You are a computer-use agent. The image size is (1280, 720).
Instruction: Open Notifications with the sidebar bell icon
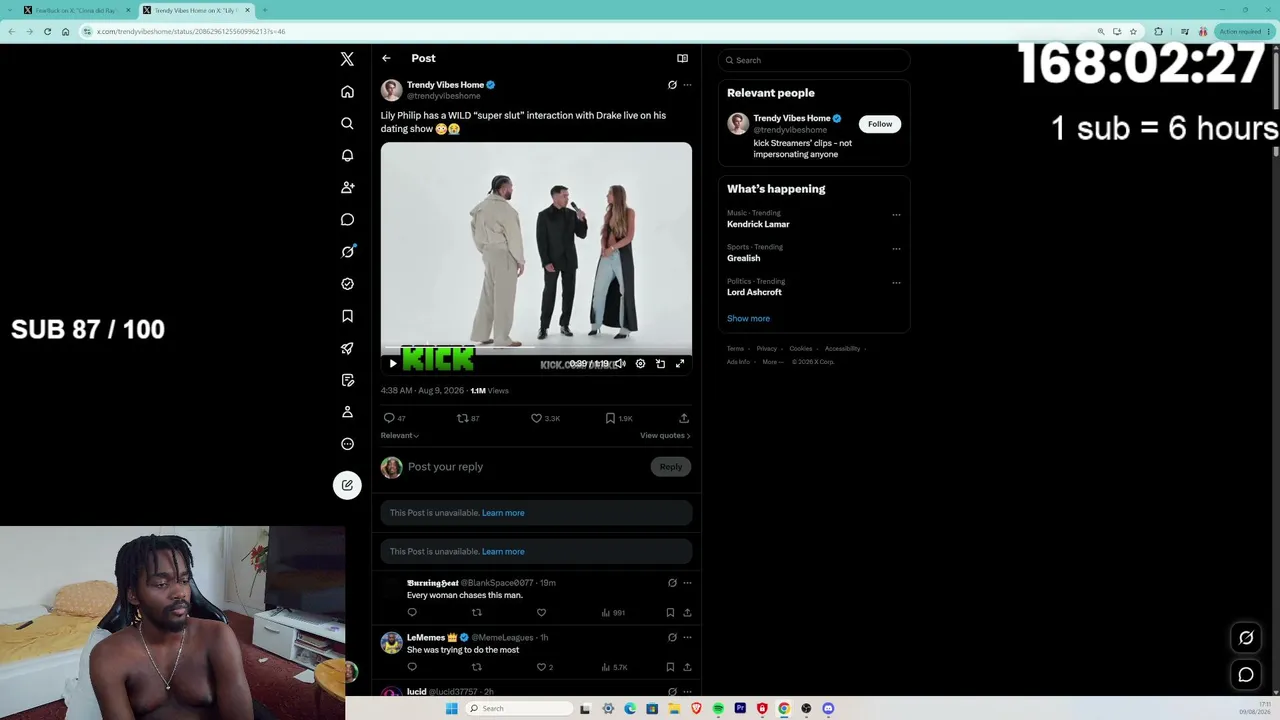(x=347, y=156)
